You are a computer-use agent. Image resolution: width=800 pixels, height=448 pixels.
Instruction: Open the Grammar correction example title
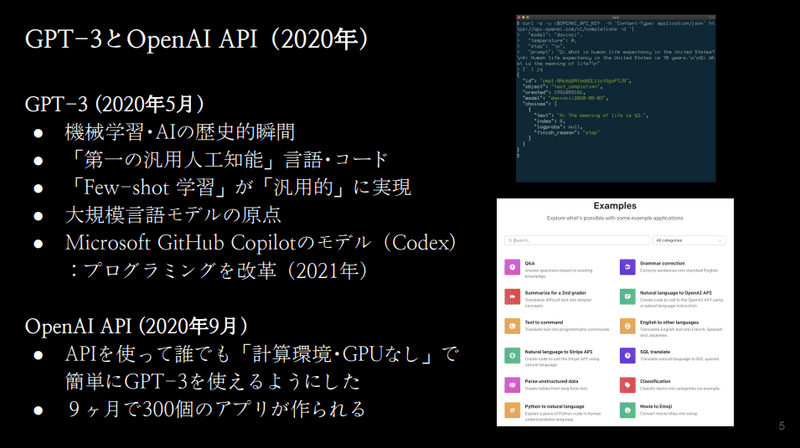coord(662,263)
